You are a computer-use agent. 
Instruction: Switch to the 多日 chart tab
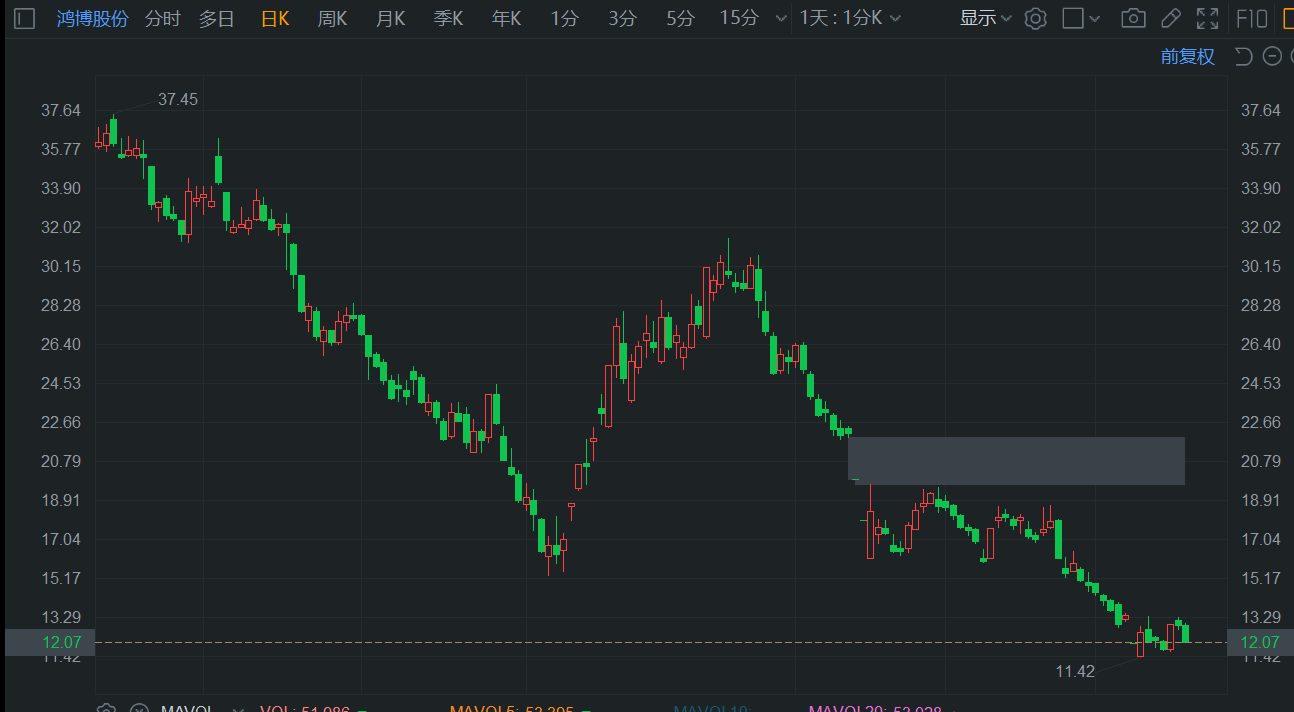216,18
